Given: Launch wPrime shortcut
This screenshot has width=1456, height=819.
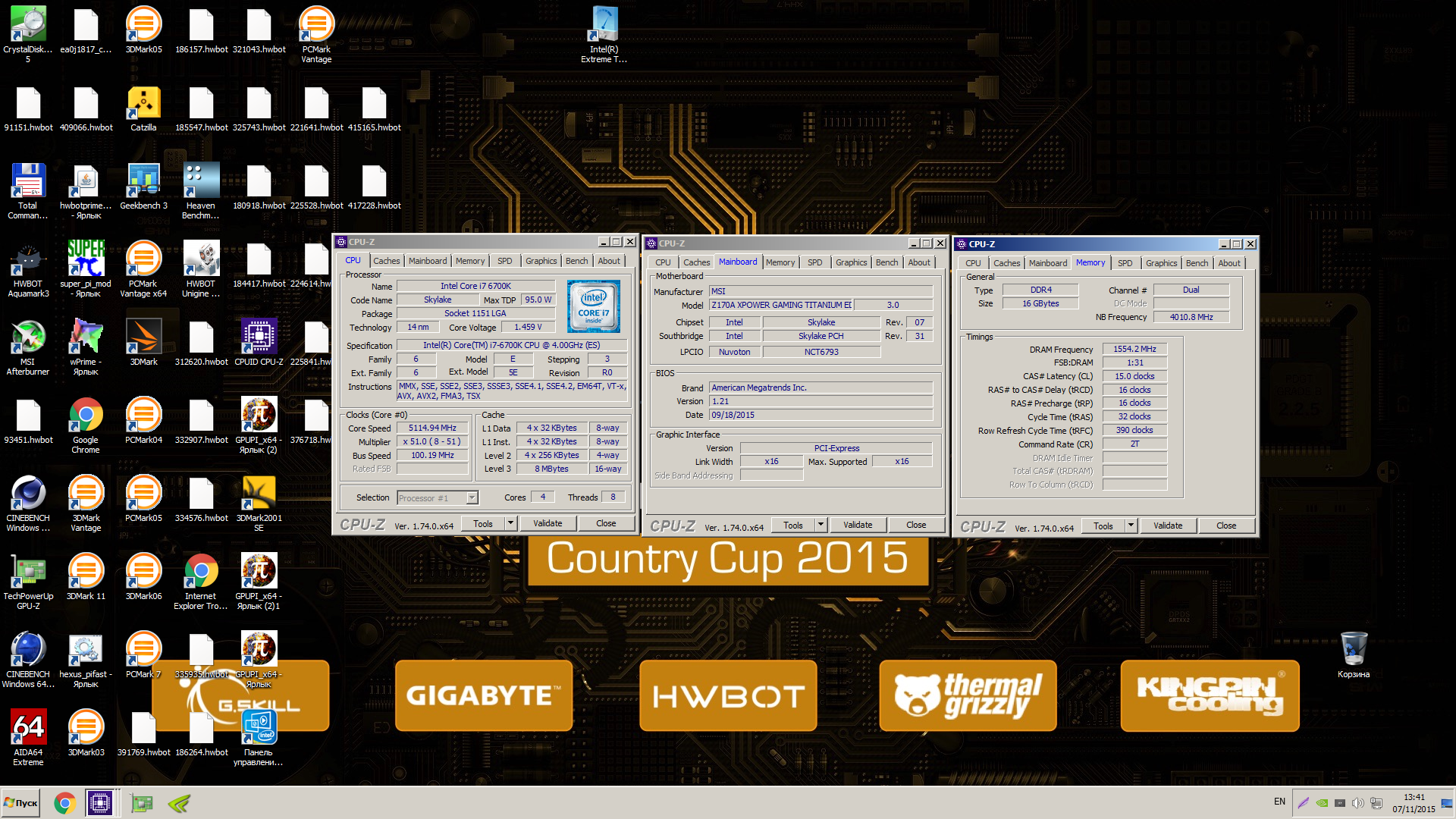Looking at the screenshot, I should click(x=86, y=347).
